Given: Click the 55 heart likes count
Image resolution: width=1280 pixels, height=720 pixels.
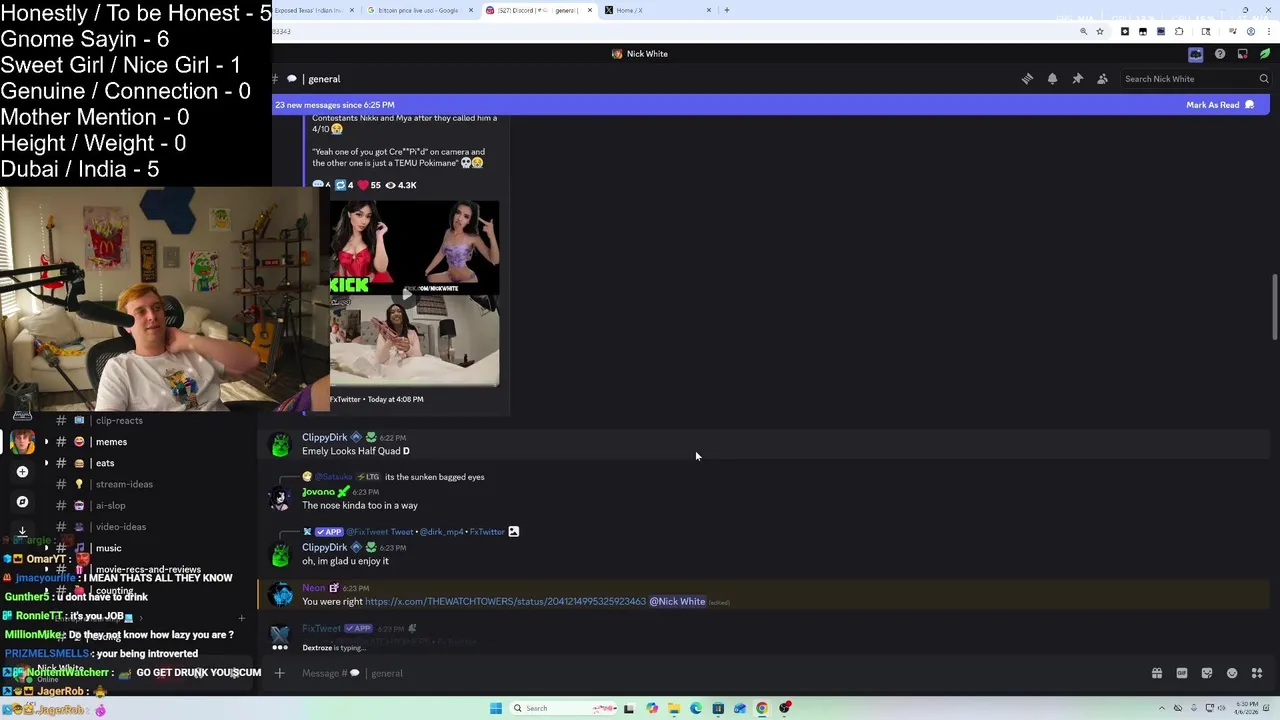Looking at the screenshot, I should pyautogui.click(x=369, y=185).
